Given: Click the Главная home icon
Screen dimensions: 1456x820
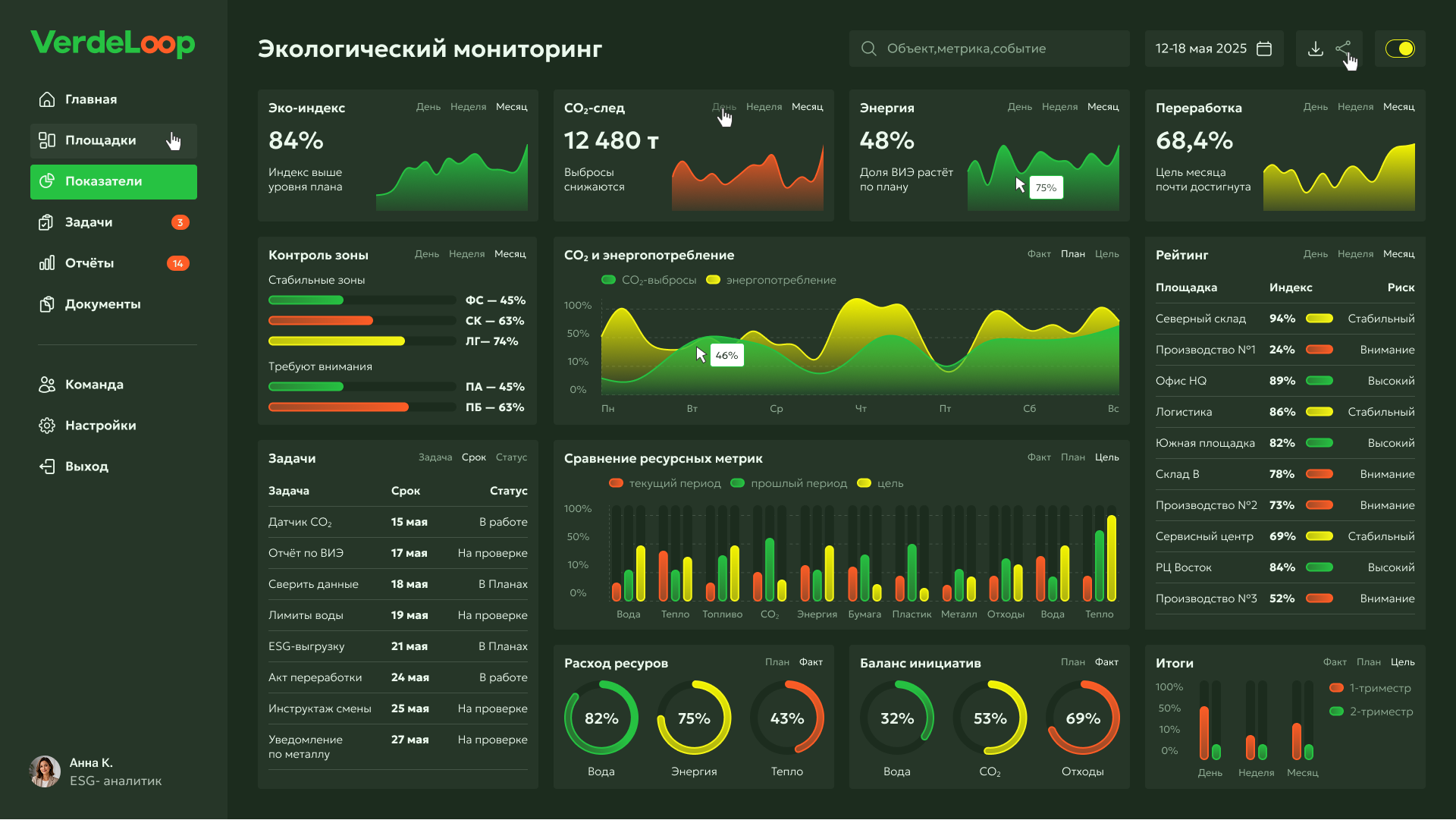Looking at the screenshot, I should click(47, 99).
